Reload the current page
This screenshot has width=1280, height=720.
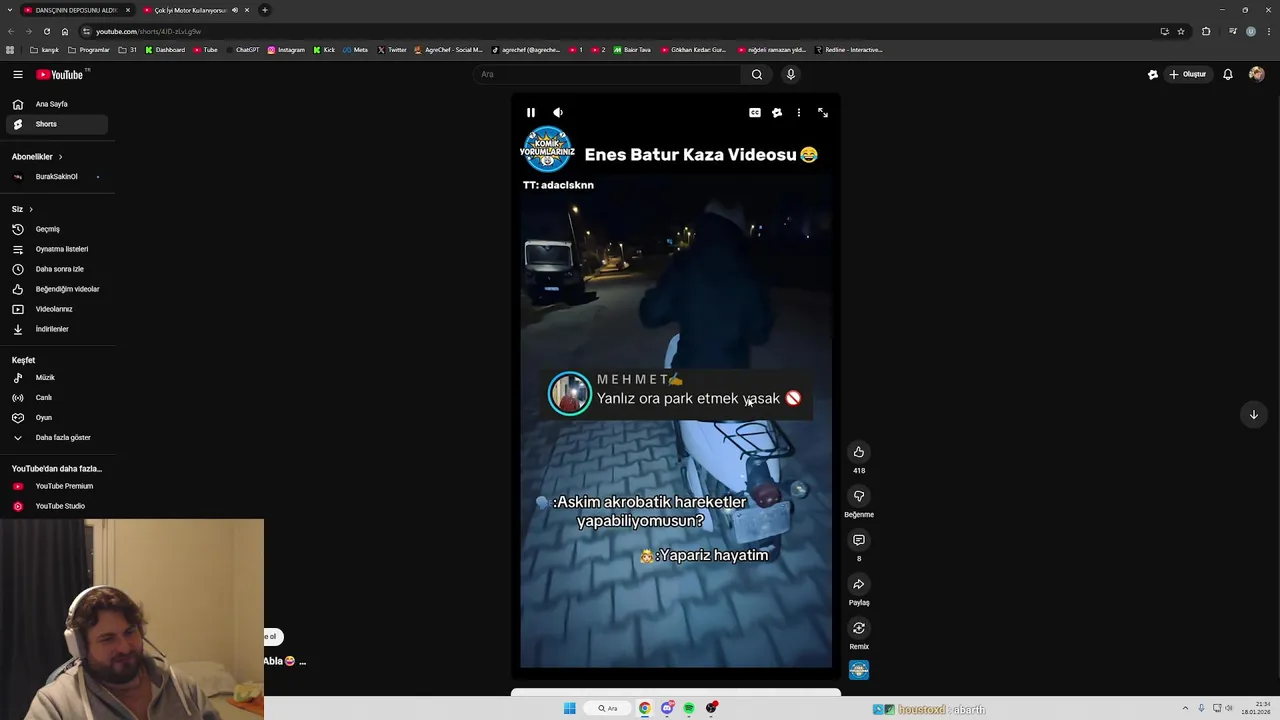[47, 31]
